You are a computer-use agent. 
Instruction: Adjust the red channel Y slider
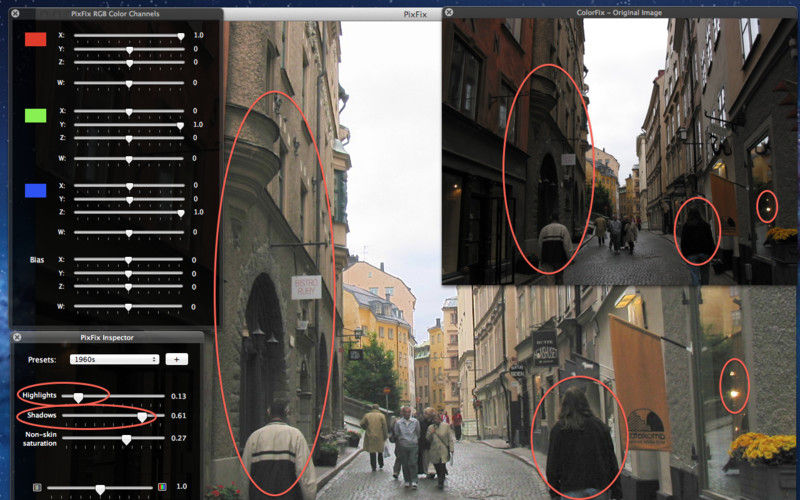coord(129,49)
